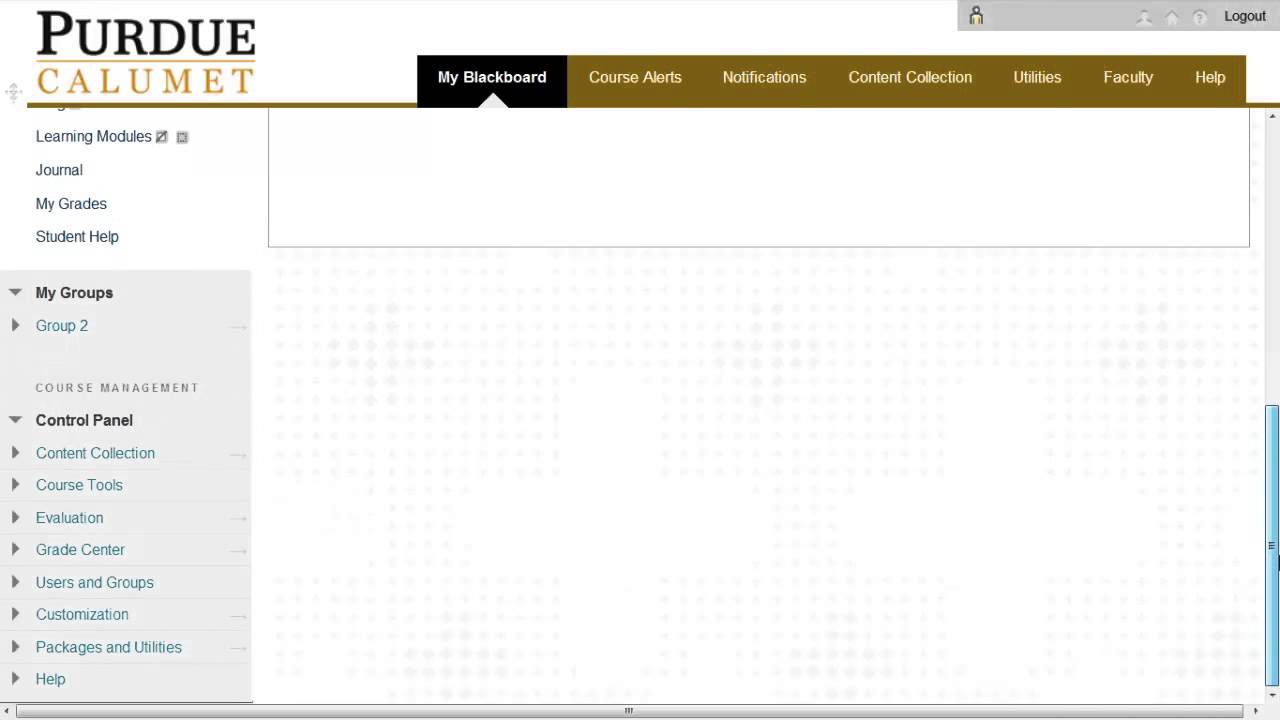Expand the Content Collection triangle in sidebar
Viewport: 1280px width, 720px height.
pyautogui.click(x=15, y=452)
